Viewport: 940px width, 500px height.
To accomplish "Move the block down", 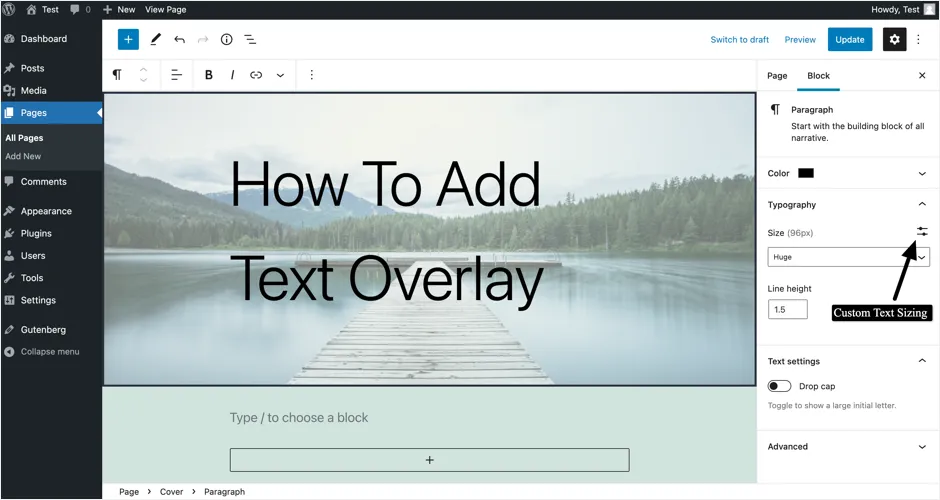I will 143,80.
